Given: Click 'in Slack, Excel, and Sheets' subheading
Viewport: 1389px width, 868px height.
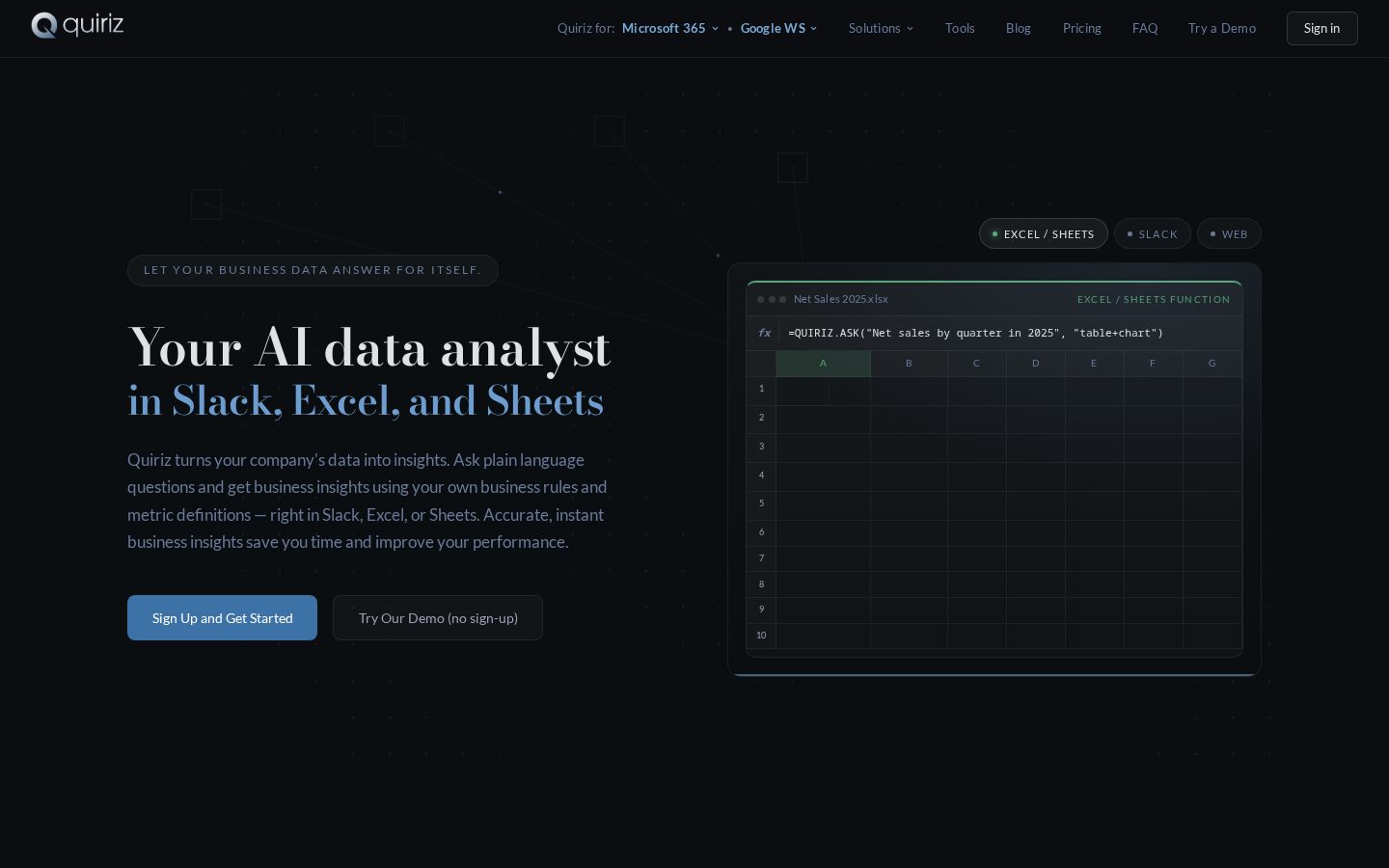Looking at the screenshot, I should 366,401.
